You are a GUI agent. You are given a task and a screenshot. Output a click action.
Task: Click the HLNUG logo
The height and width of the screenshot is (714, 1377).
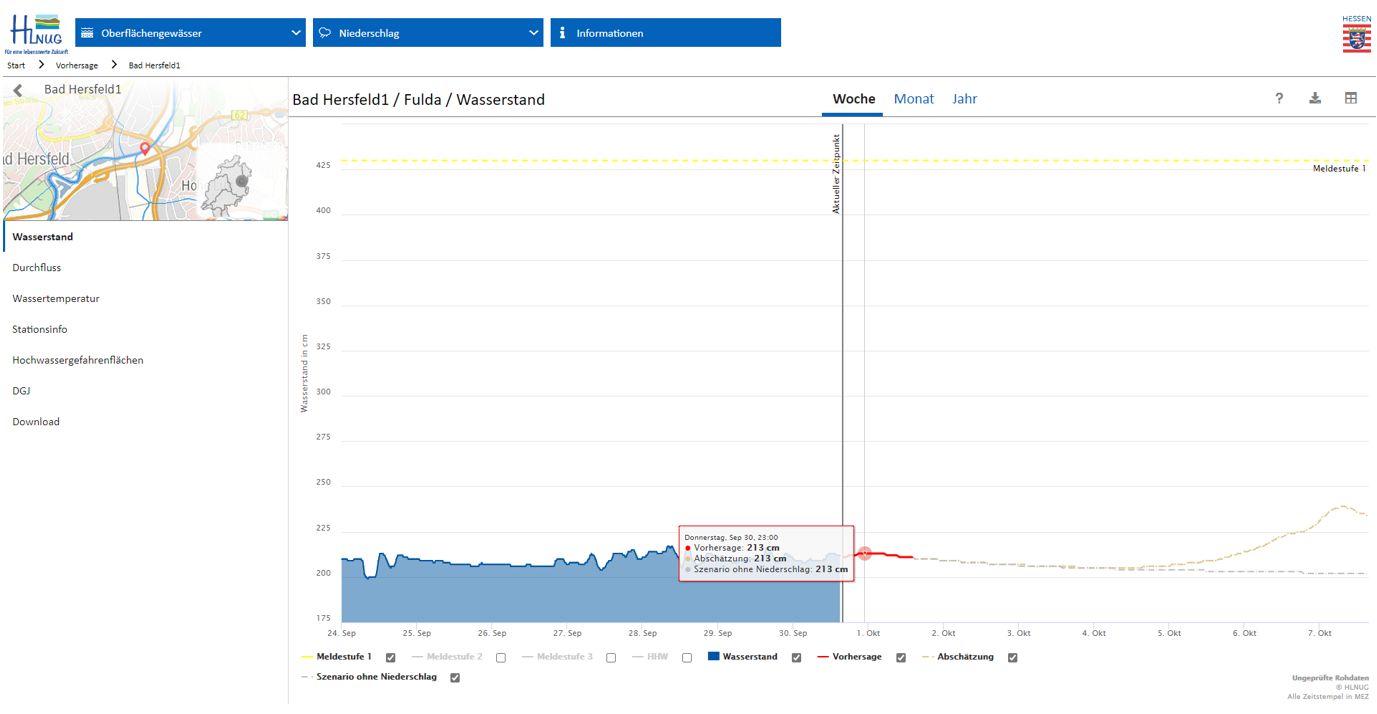(x=35, y=34)
